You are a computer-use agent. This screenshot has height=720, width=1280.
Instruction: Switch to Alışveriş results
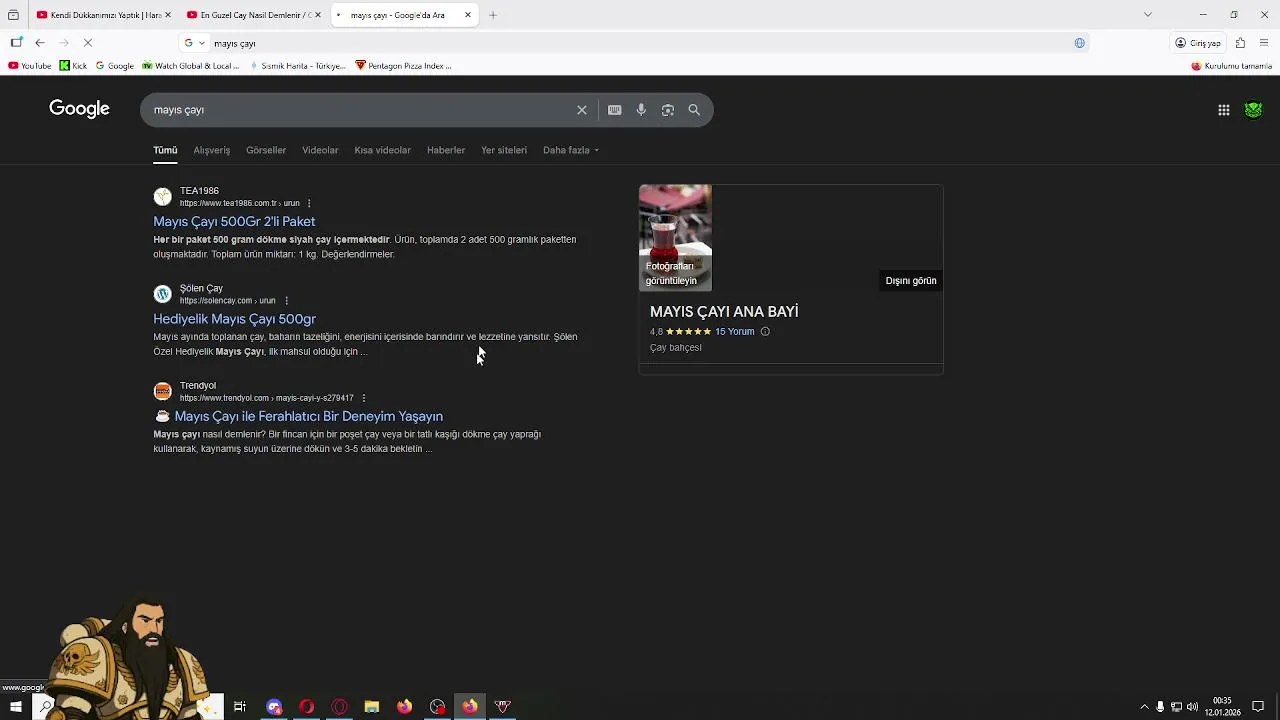(211, 150)
